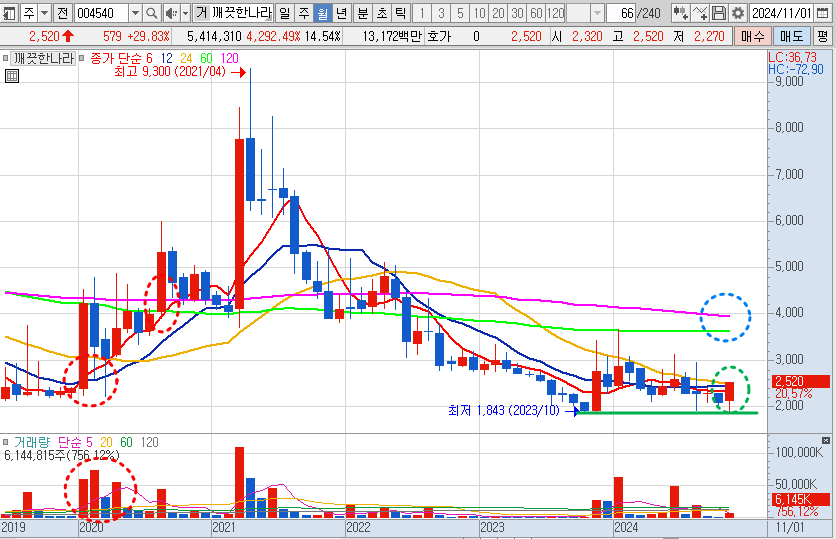
Task: Click the magnifier stock search icon
Action: tap(151, 13)
